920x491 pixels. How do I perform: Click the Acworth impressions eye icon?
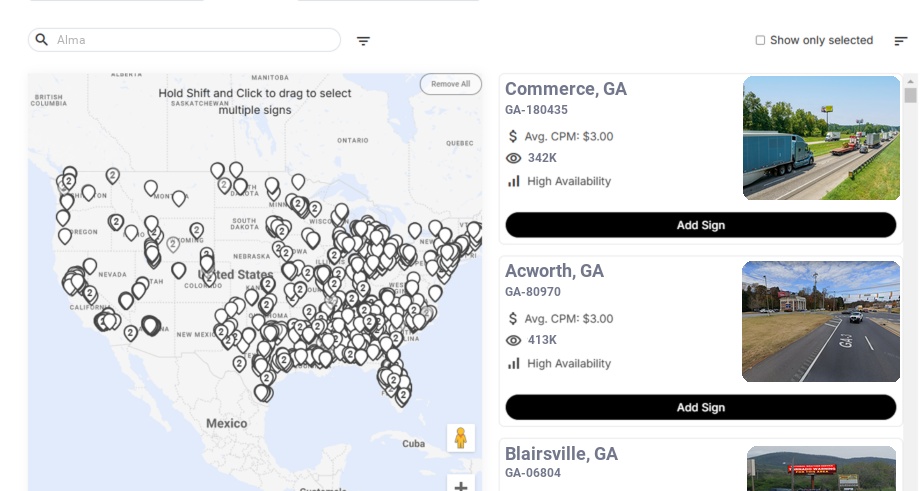pyautogui.click(x=514, y=340)
